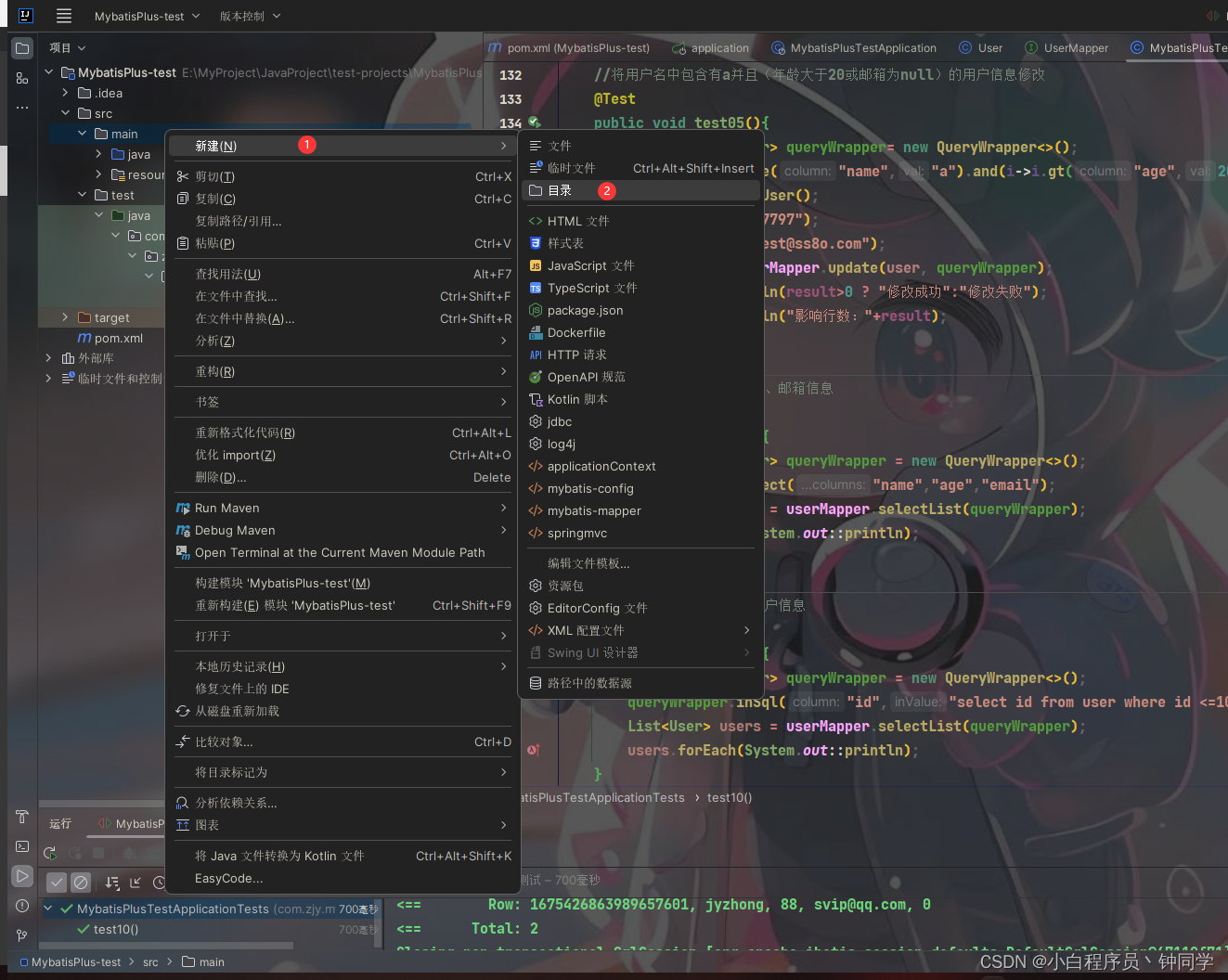Click the scissors Cut icon
Viewport: 1228px width, 980px height.
[183, 176]
